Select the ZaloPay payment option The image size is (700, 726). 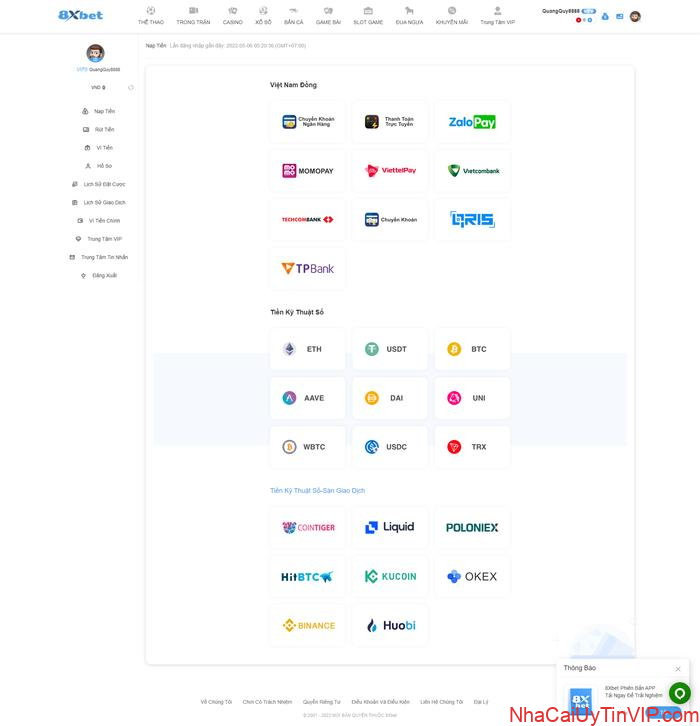tap(472, 122)
